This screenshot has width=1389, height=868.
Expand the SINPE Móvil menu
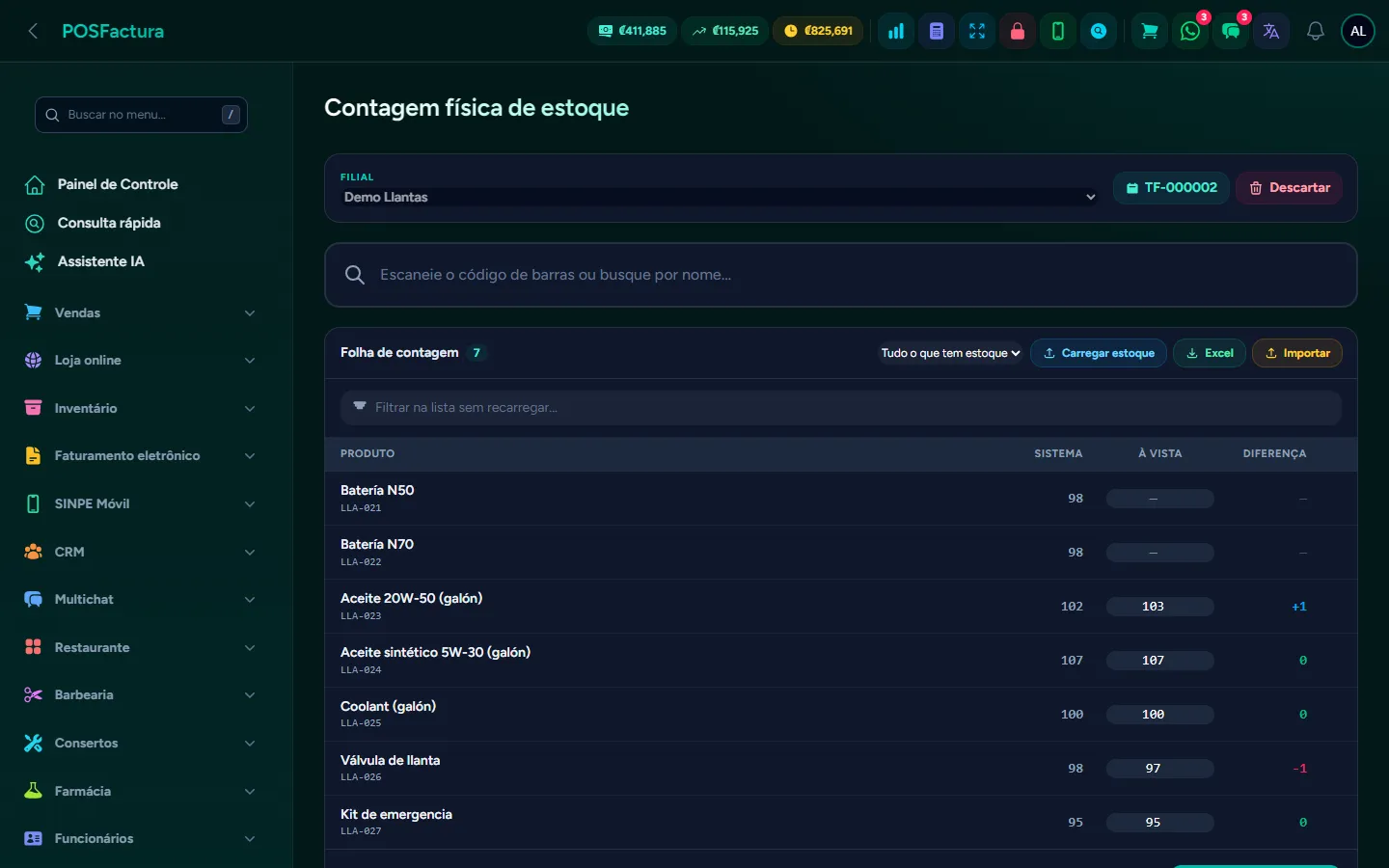tap(141, 503)
